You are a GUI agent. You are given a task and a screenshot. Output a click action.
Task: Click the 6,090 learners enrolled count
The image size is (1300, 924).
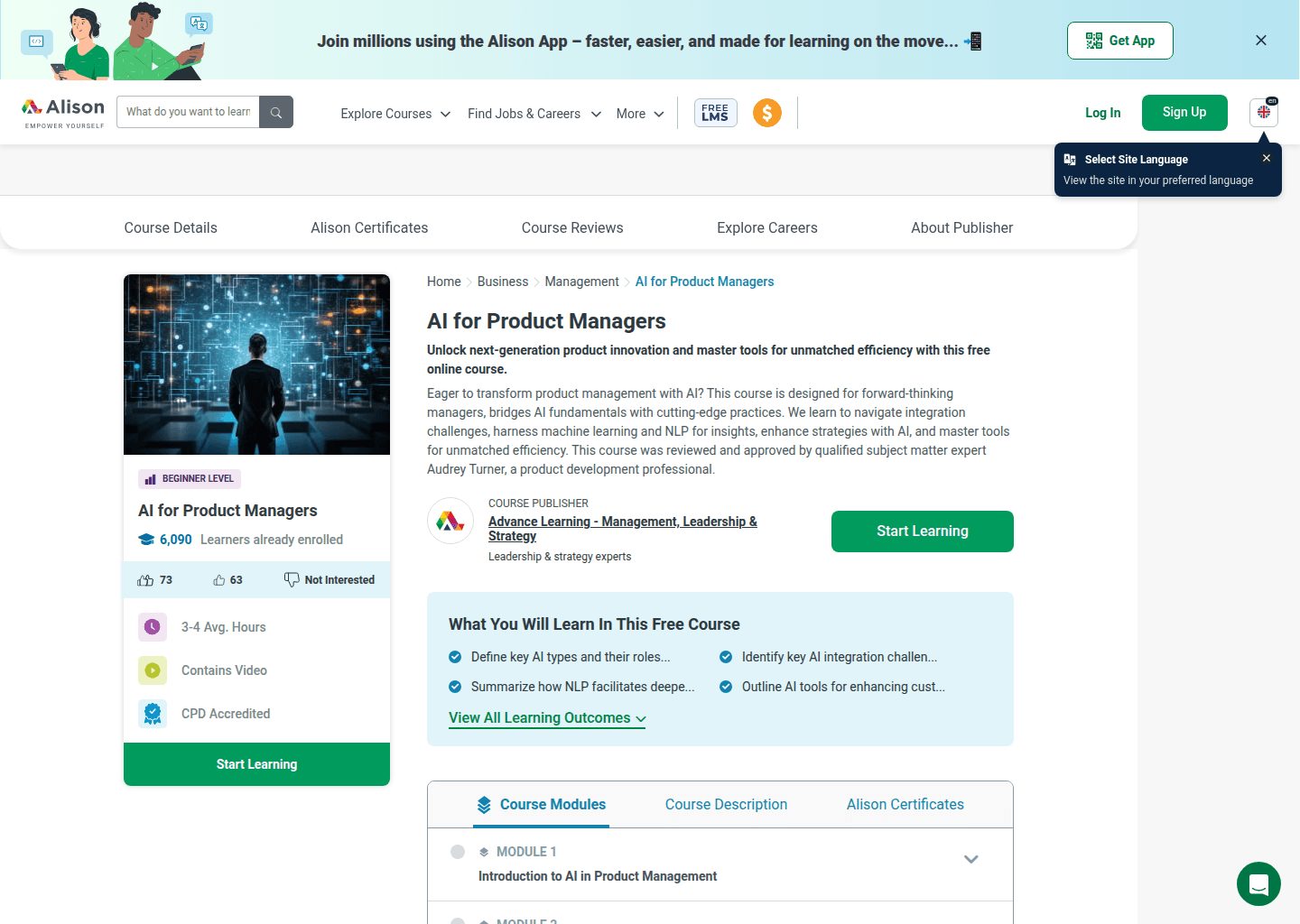174,539
